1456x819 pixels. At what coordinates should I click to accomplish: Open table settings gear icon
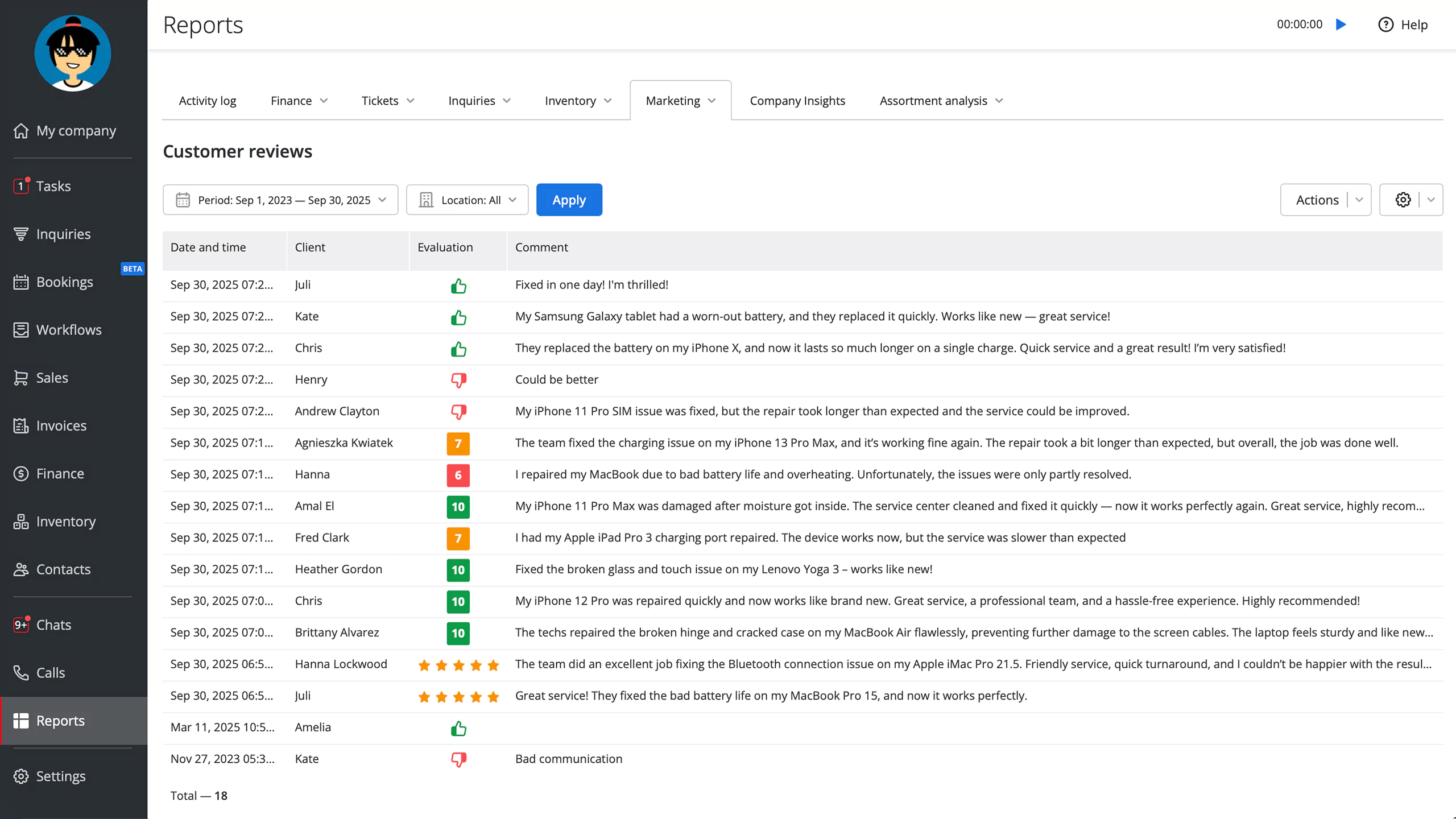coord(1403,200)
